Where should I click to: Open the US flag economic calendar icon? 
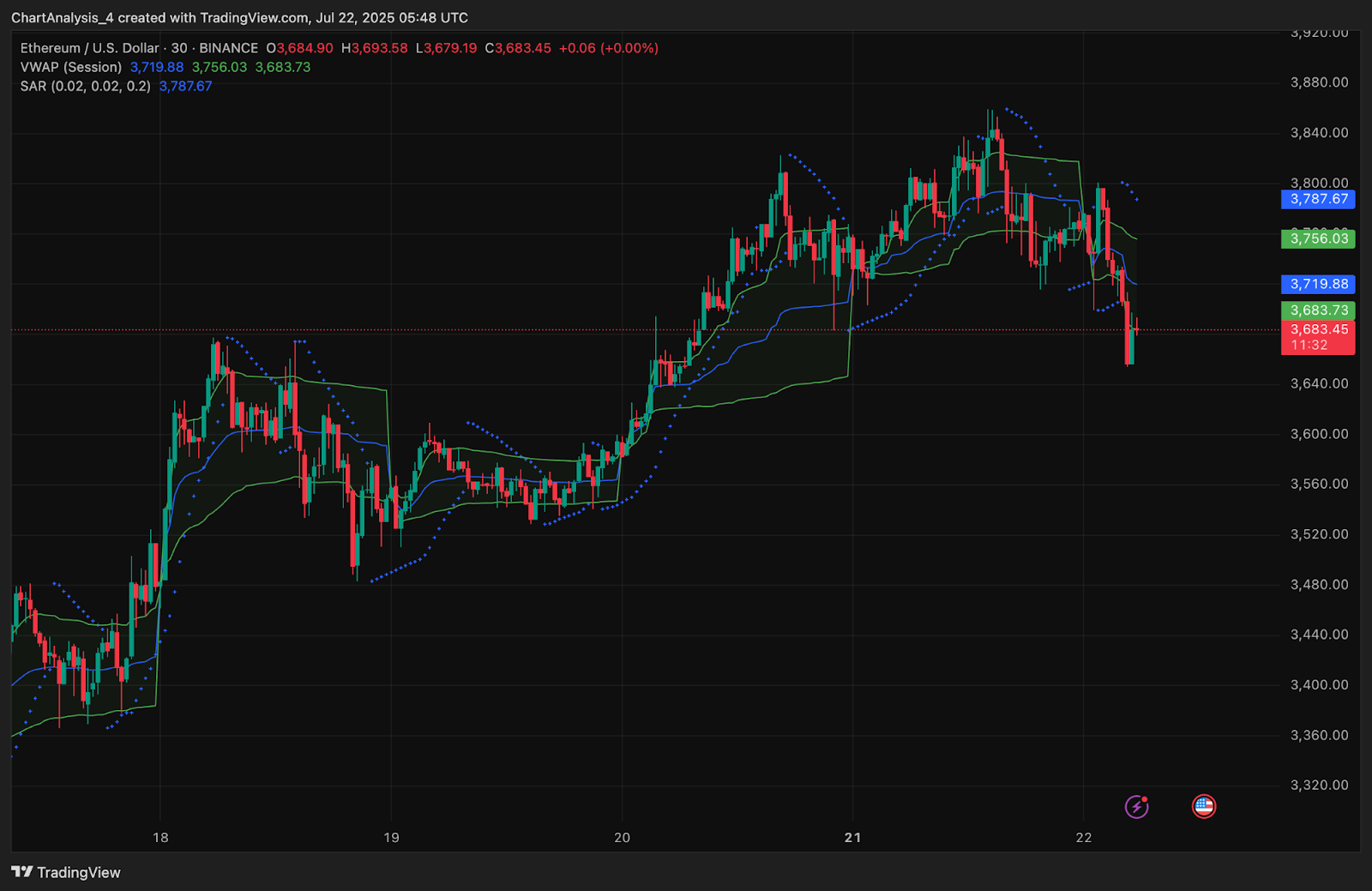coord(1204,806)
